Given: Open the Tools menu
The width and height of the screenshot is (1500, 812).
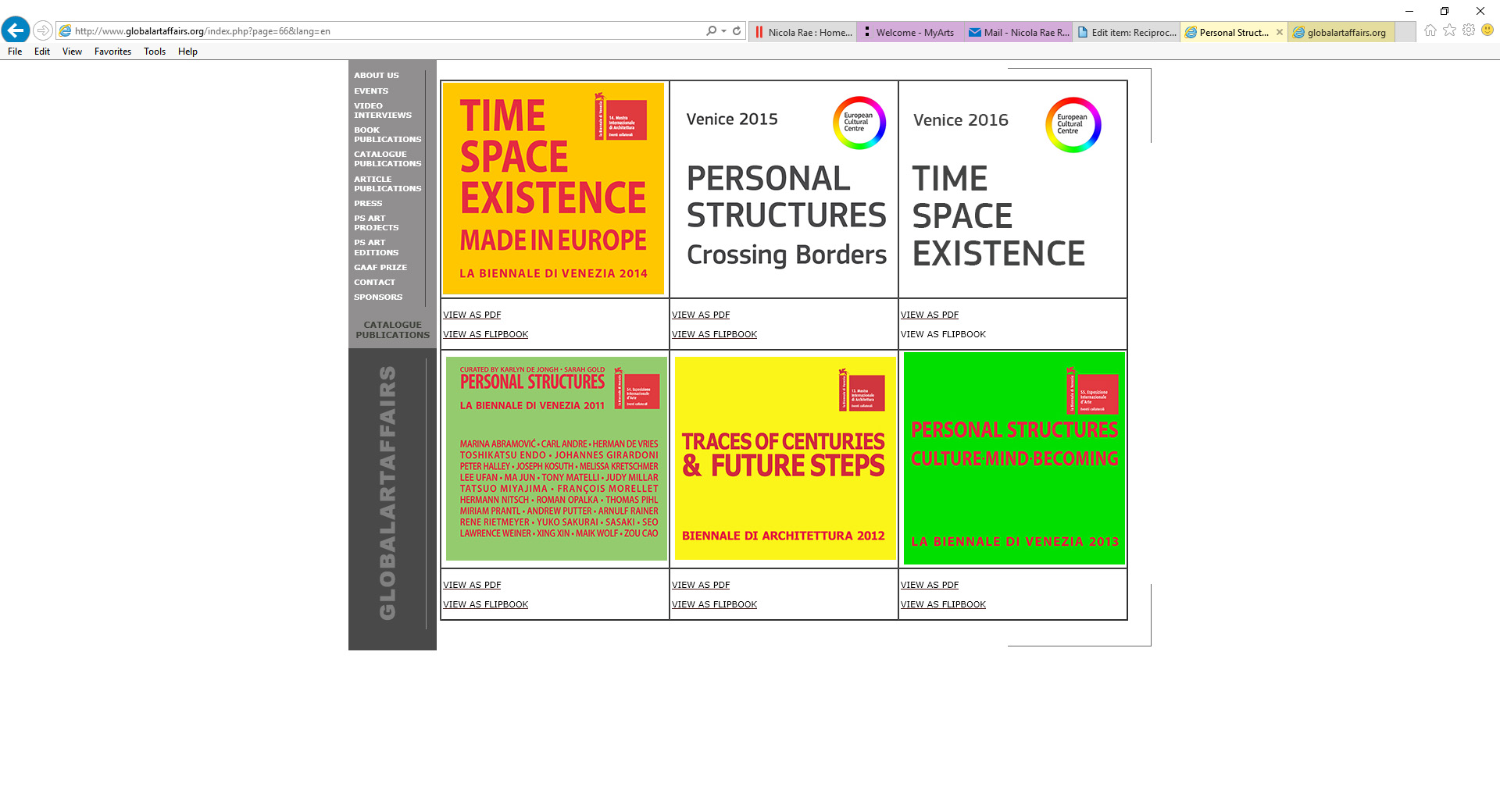Looking at the screenshot, I should (155, 52).
